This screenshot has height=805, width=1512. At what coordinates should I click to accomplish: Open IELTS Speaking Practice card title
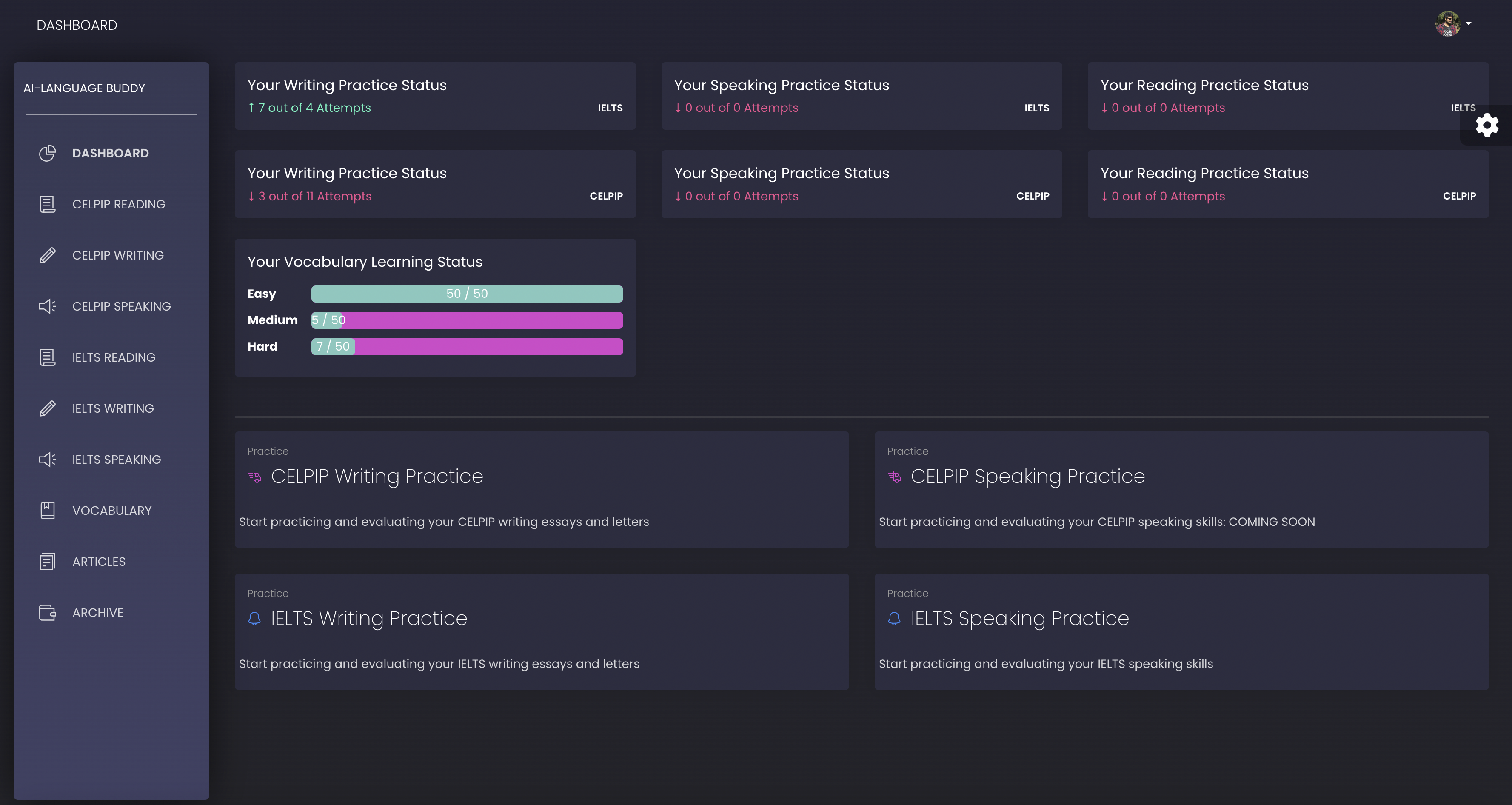pos(1020,618)
